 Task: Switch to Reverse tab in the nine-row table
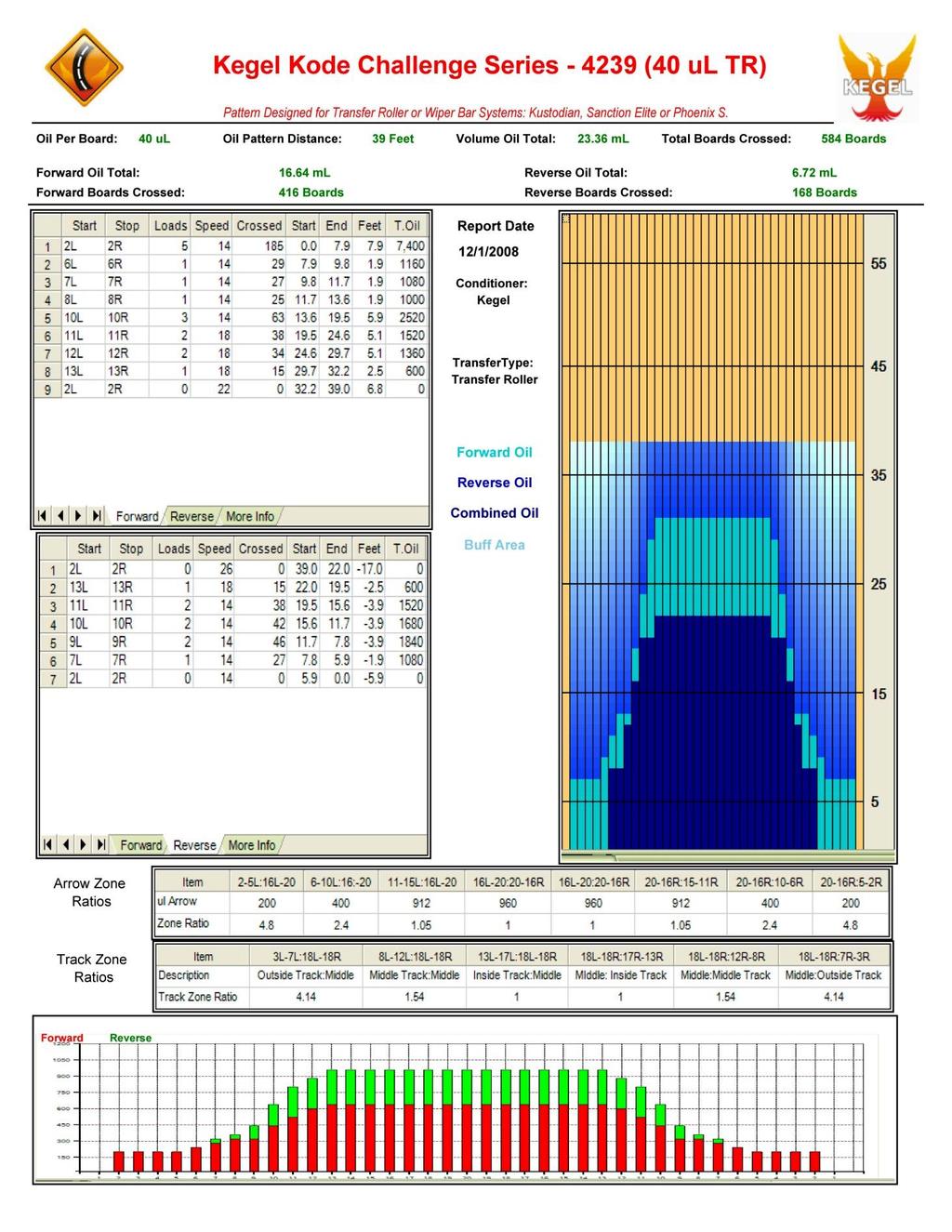pyautogui.click(x=192, y=516)
